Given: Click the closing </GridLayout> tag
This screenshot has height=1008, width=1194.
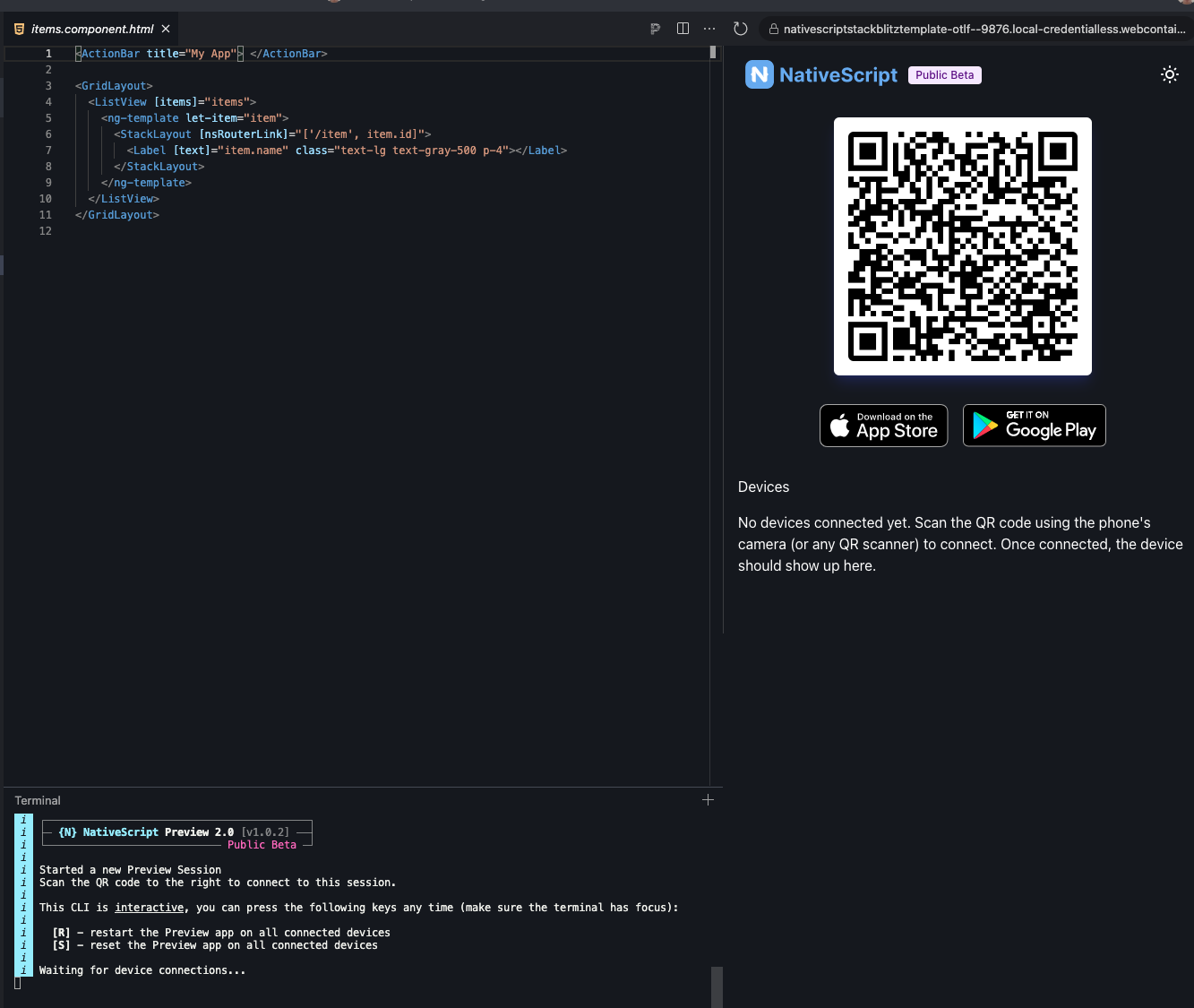Looking at the screenshot, I should pos(117,215).
